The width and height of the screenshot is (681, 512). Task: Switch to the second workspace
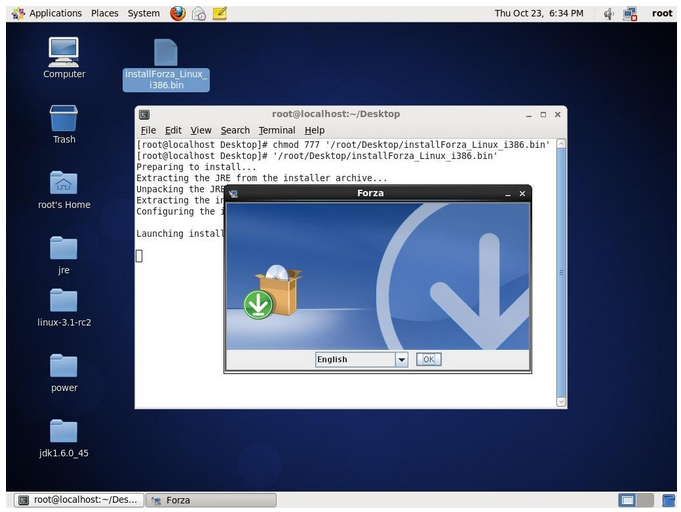(x=645, y=500)
